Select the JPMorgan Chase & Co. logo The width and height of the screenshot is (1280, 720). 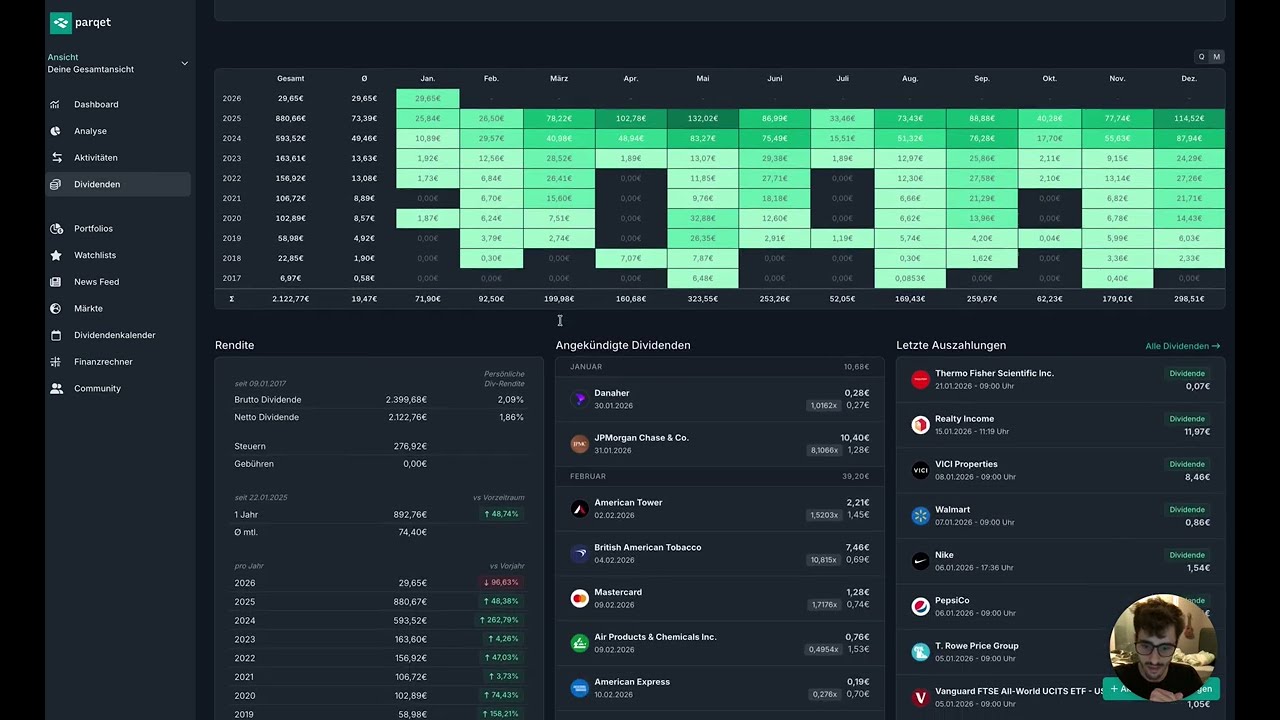pos(579,444)
